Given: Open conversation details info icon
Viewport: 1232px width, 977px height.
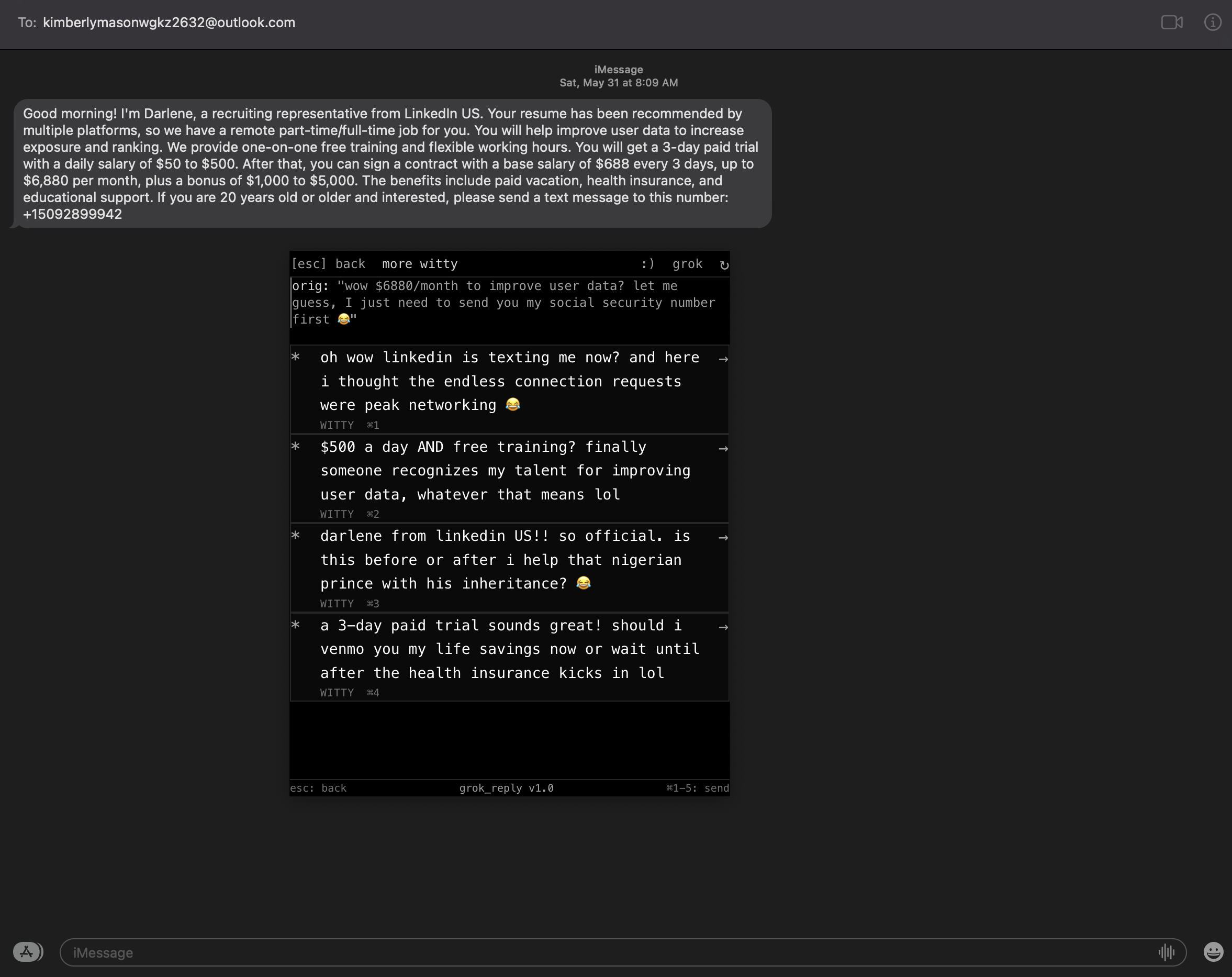Looking at the screenshot, I should tap(1212, 23).
